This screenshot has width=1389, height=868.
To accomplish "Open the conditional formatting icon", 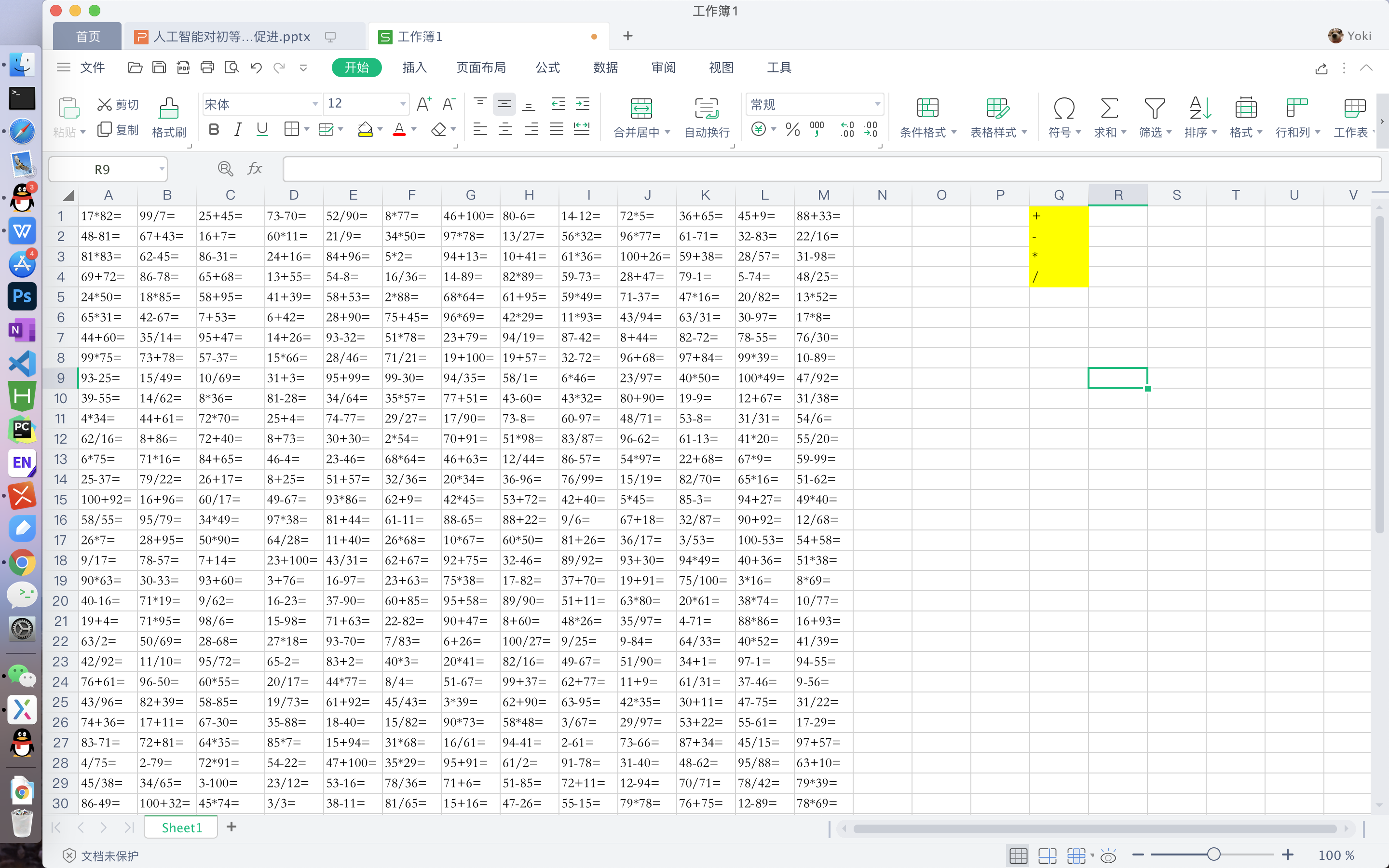I will (927, 108).
